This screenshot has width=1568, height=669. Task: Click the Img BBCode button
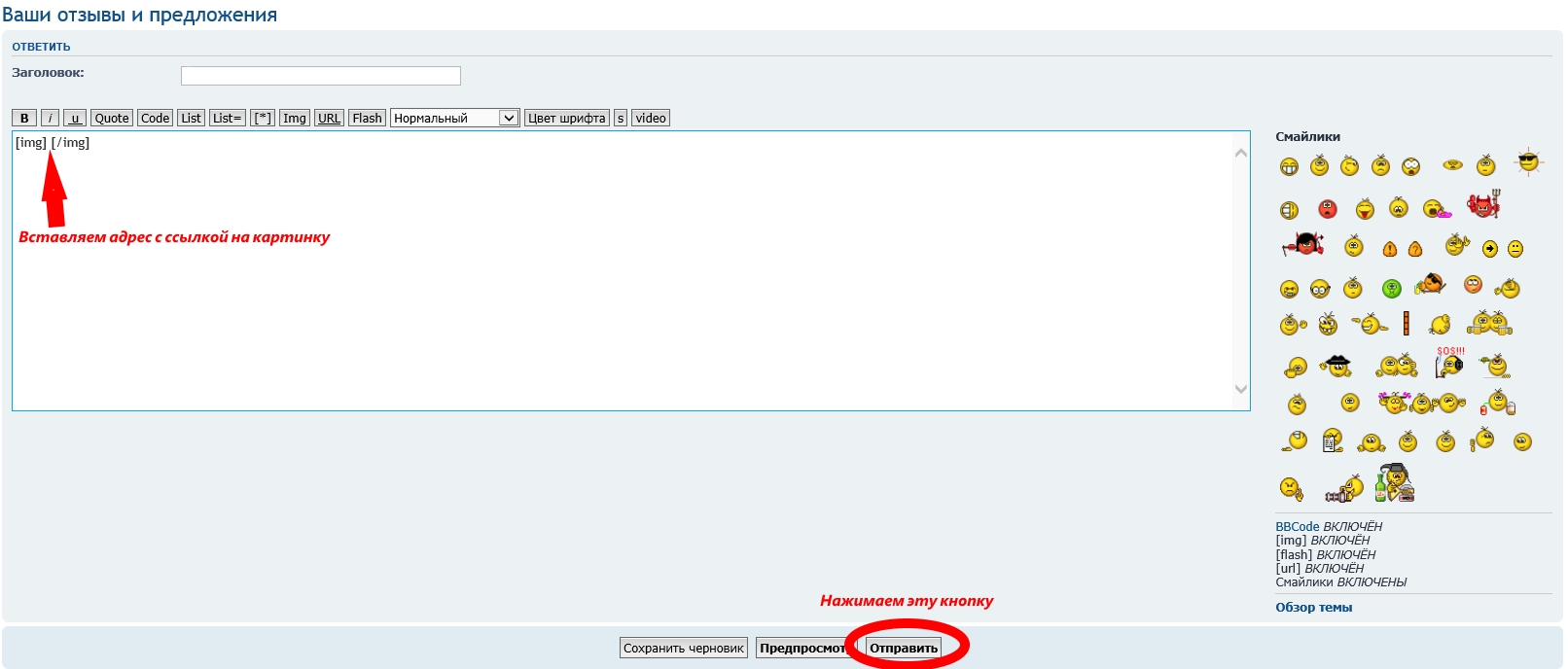[x=294, y=118]
